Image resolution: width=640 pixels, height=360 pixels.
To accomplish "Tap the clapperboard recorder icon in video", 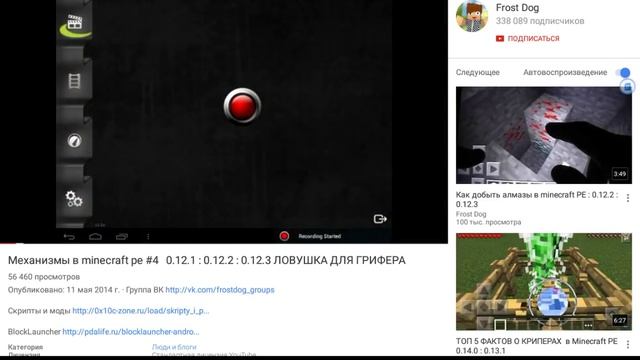I will pos(74,23).
